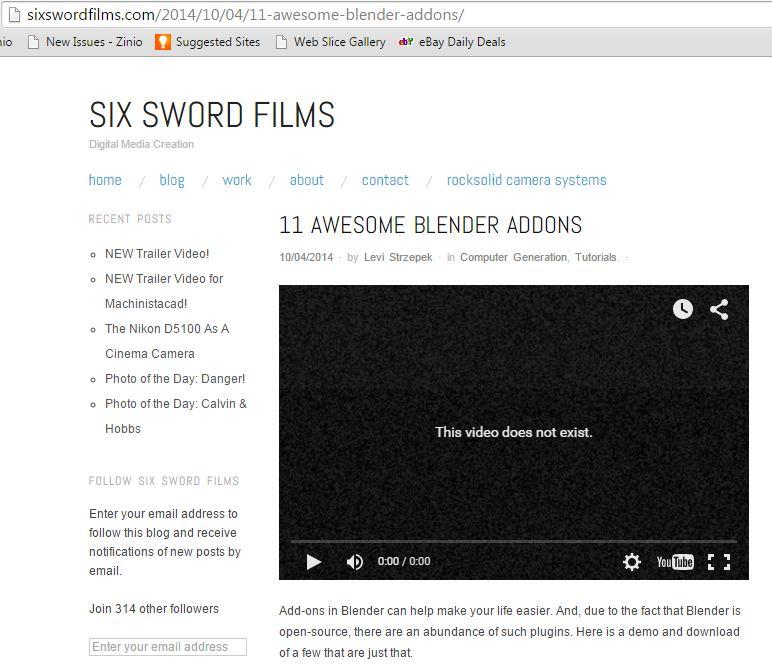Image resolution: width=772 pixels, height=671 pixels.
Task: Open New Issues - Zinio bookmark
Action: 85,42
